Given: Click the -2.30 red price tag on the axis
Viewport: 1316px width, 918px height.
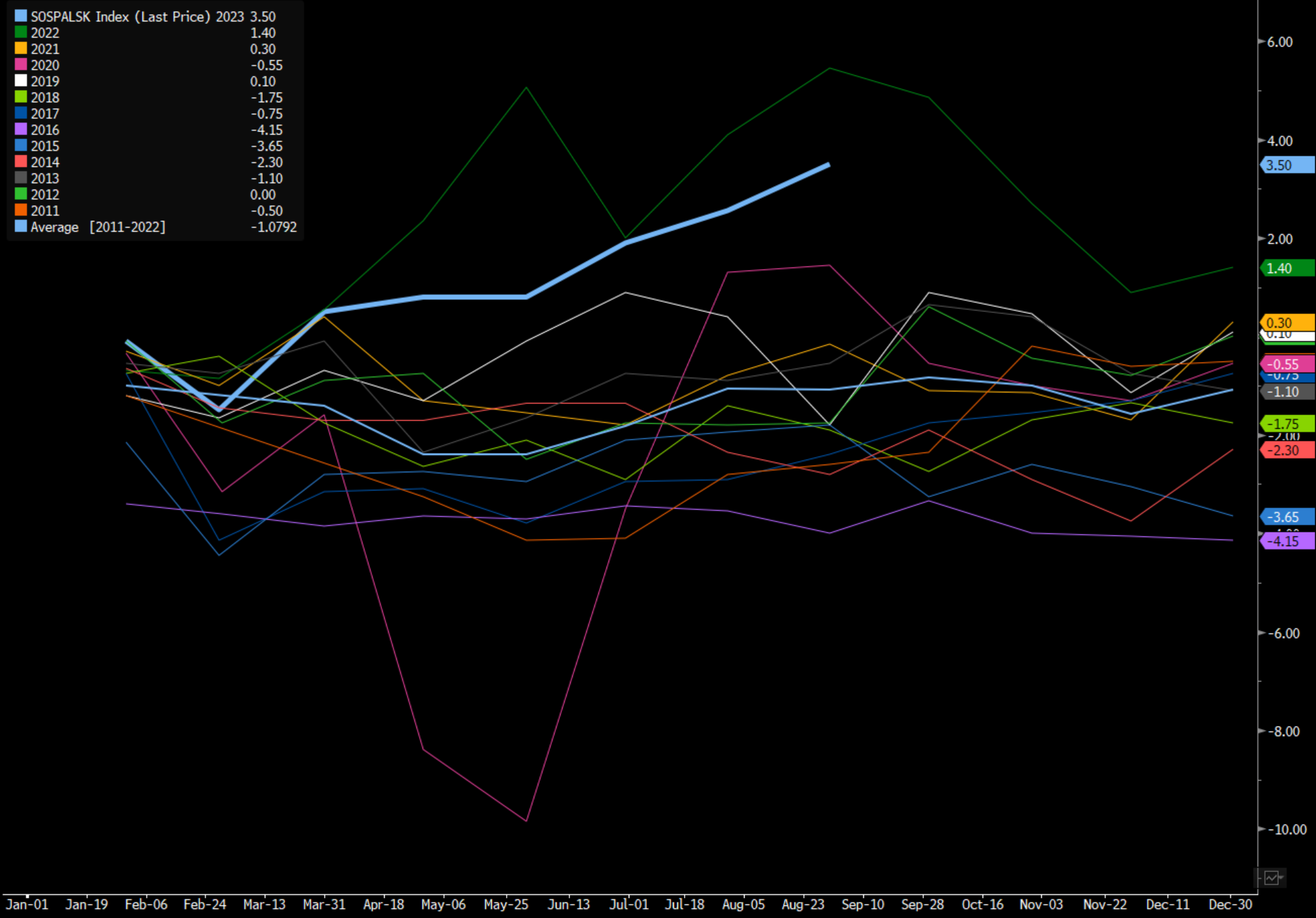Looking at the screenshot, I should 1287,450.
